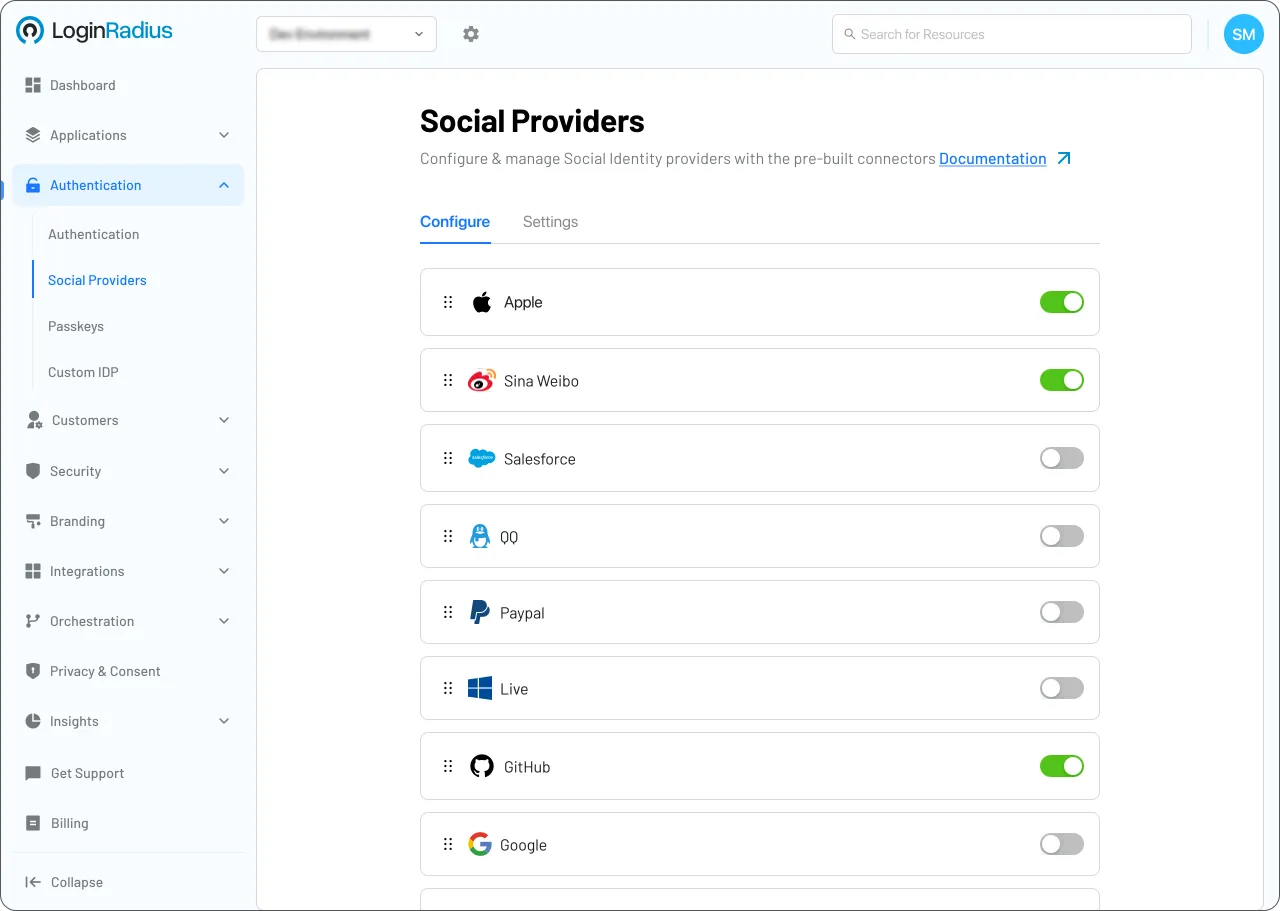Open the settings gear icon
The width and height of the screenshot is (1280, 911).
471,34
